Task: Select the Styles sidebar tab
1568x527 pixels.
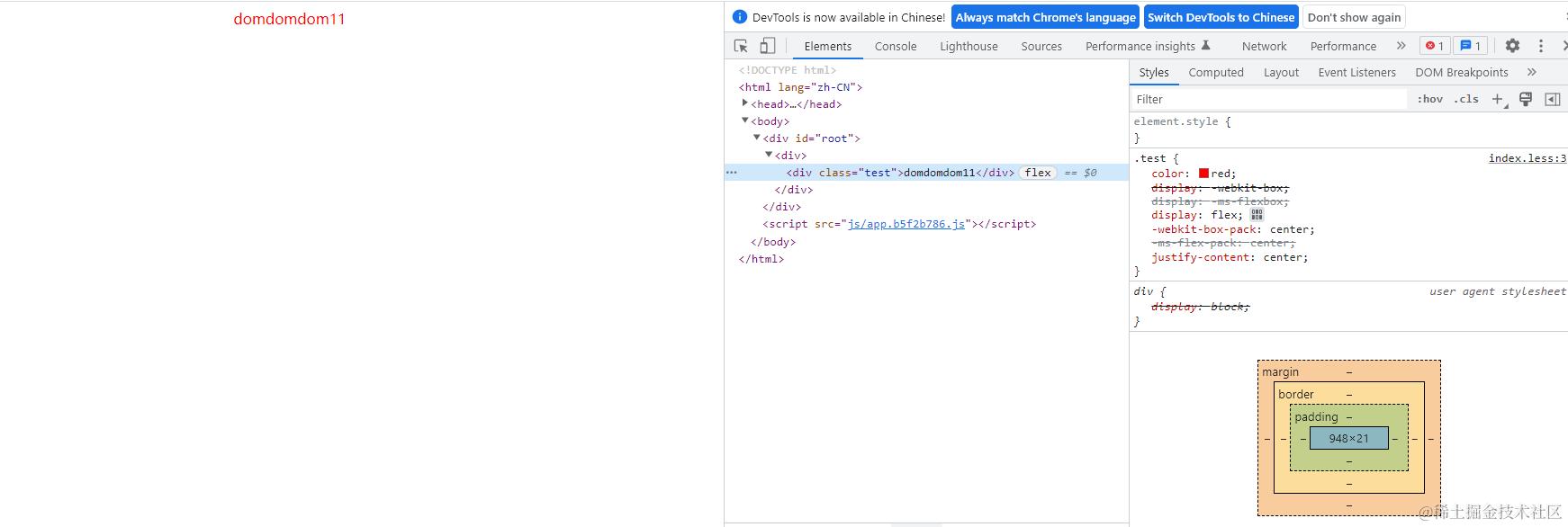Action: [1154, 72]
